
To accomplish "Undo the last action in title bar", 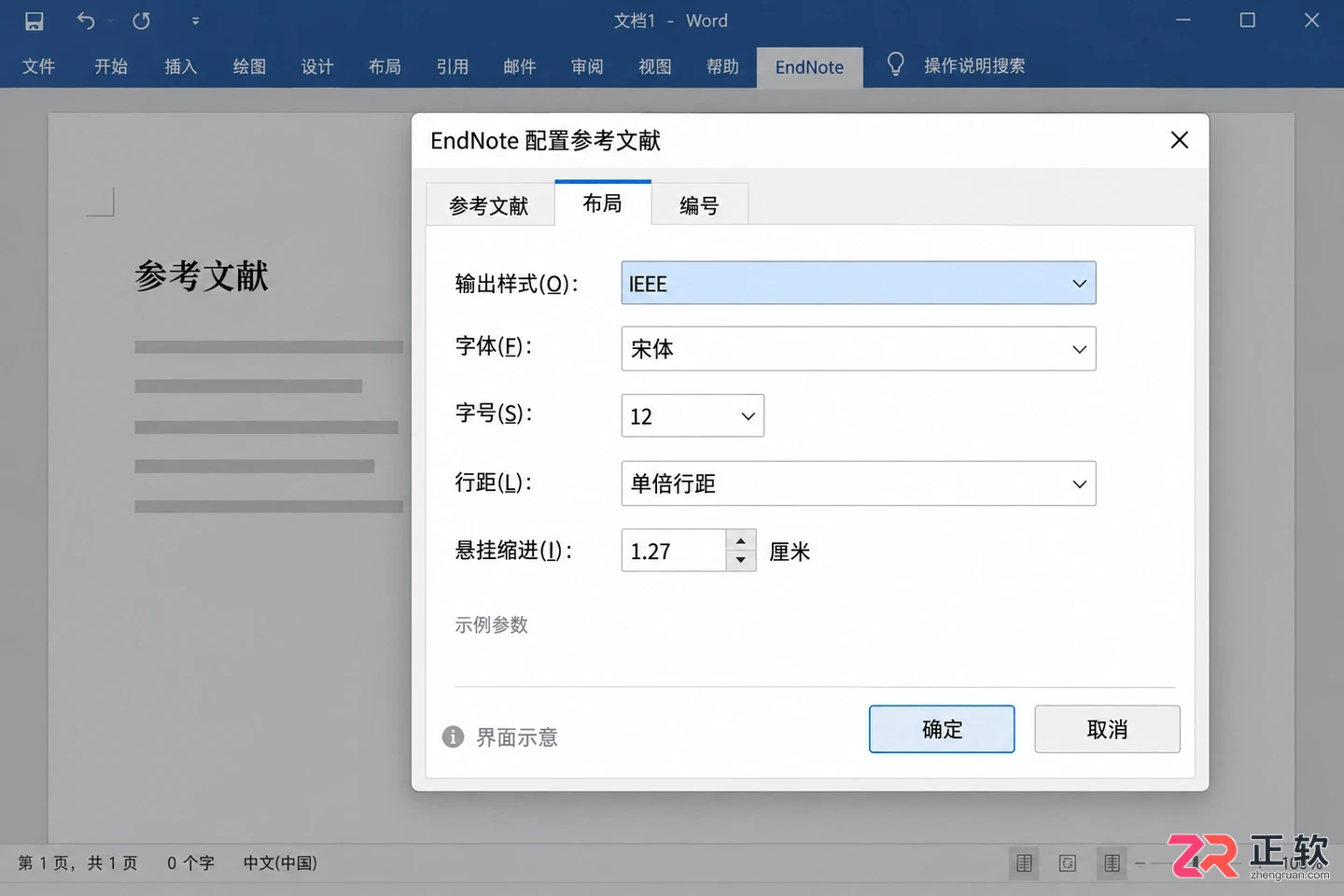I will [86, 21].
